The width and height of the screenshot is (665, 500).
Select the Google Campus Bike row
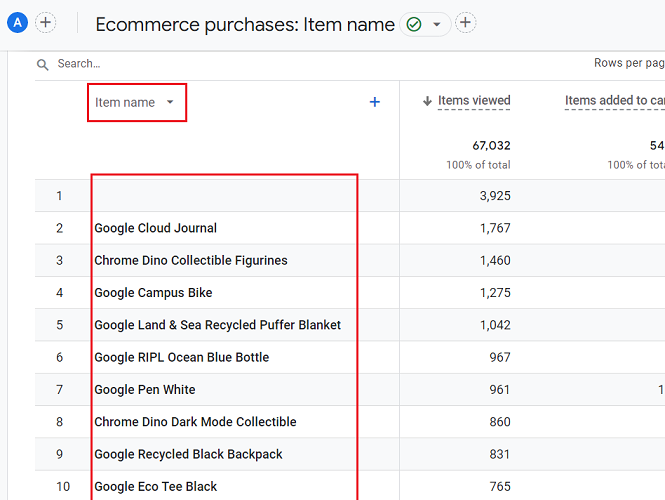click(x=153, y=293)
